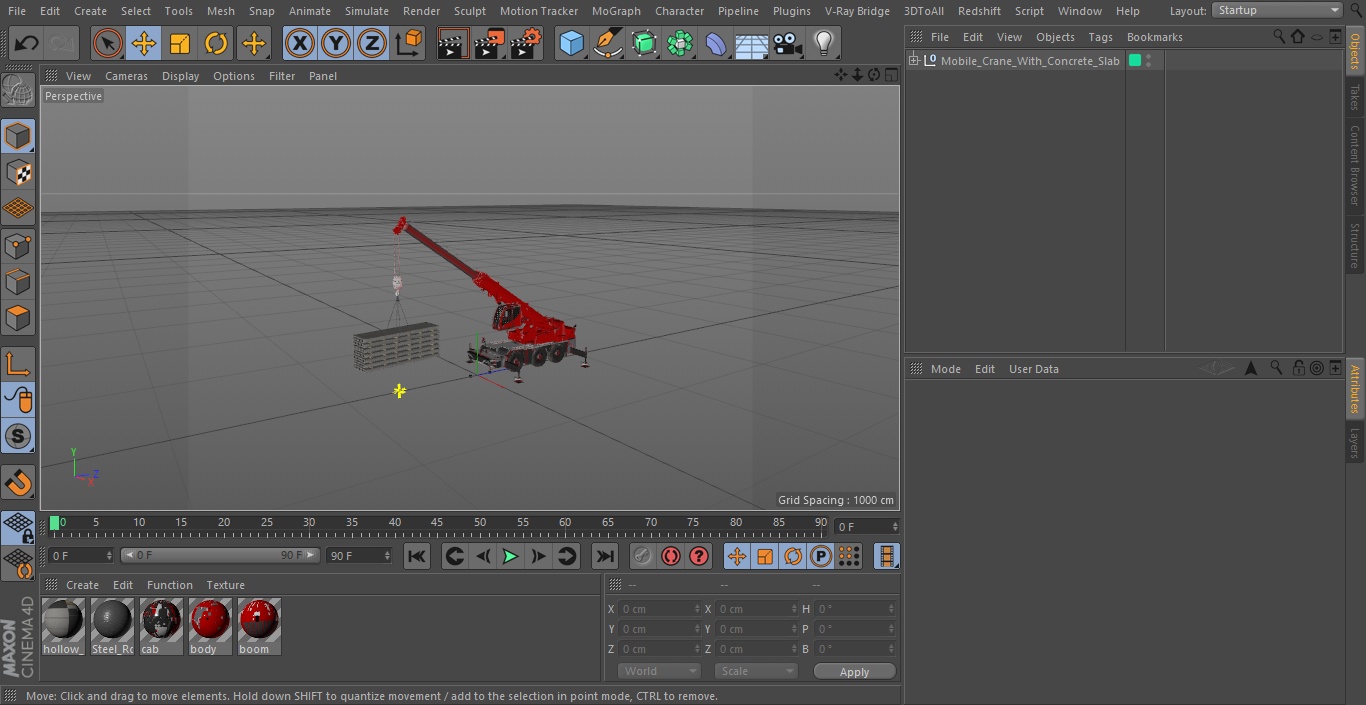Toggle Y axis lock
Screen dimensions: 1366x705
tap(336, 43)
